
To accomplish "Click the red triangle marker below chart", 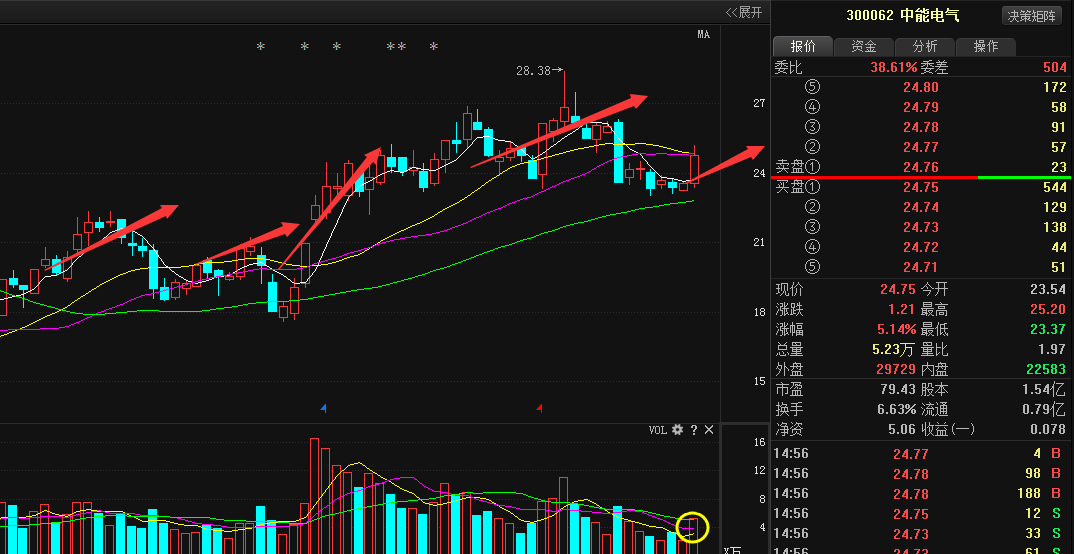I will pos(540,408).
